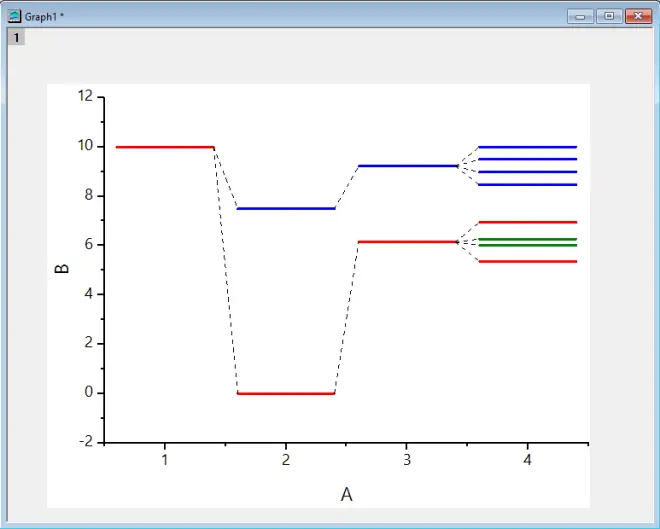Image resolution: width=660 pixels, height=529 pixels.
Task: Click the X axis tick label 3
Action: coord(407,460)
